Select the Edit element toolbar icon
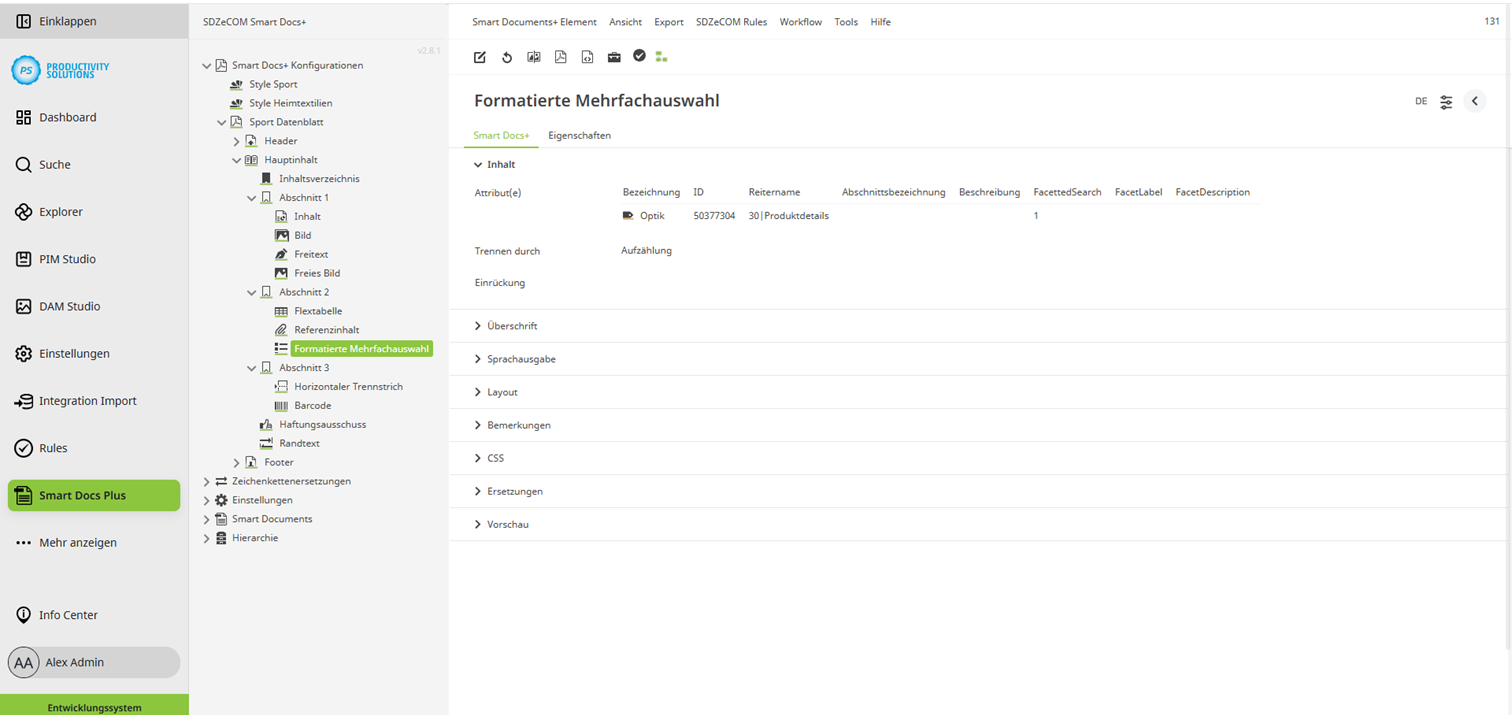 [x=480, y=56]
